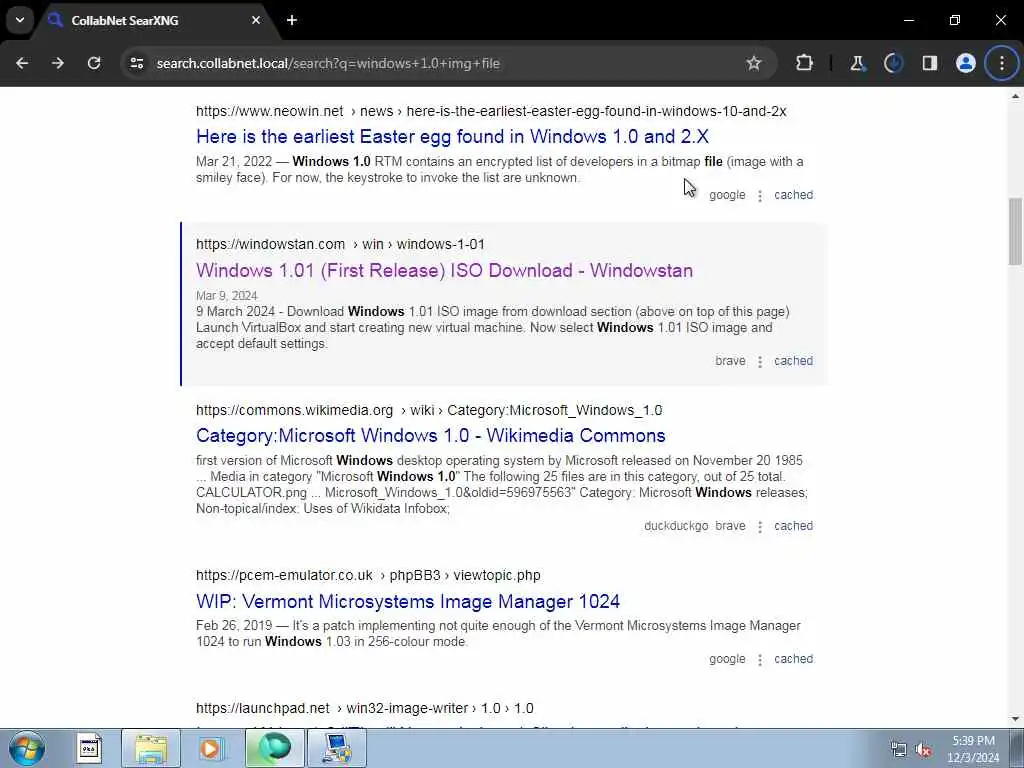Click the Mar 9, 2024 date text
This screenshot has height=768, width=1024.
pyautogui.click(x=227, y=296)
